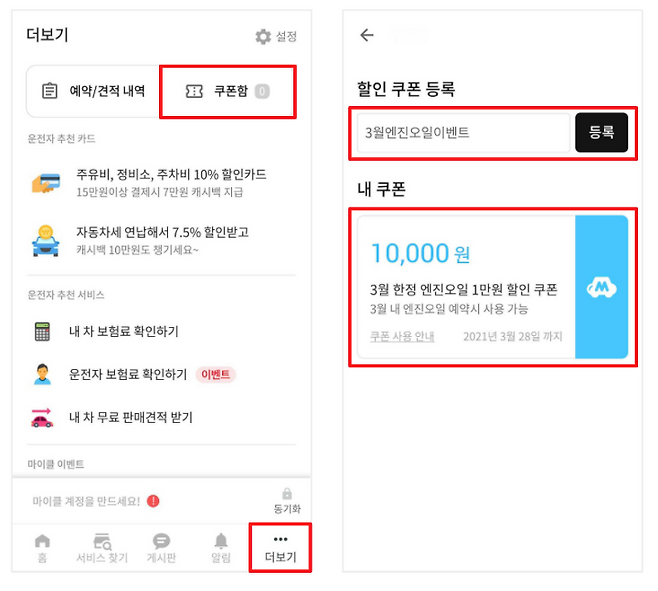The width and height of the screenshot is (658, 591).
Task: Tap the 동기화 lock icon
Action: point(287,494)
